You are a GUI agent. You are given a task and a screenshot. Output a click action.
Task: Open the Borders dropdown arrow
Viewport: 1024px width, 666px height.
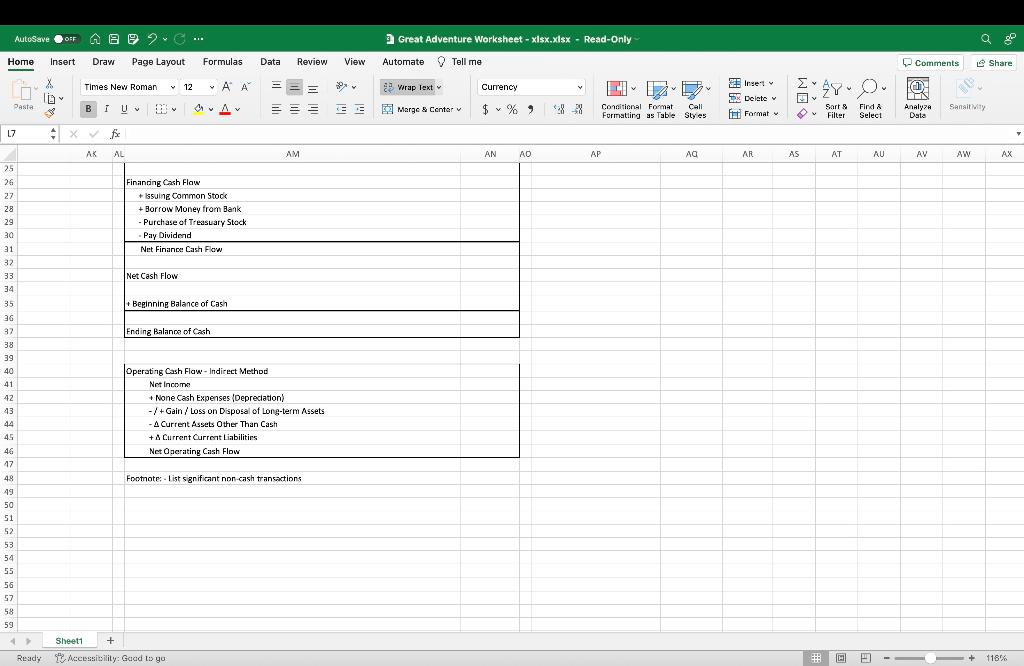pos(174,109)
